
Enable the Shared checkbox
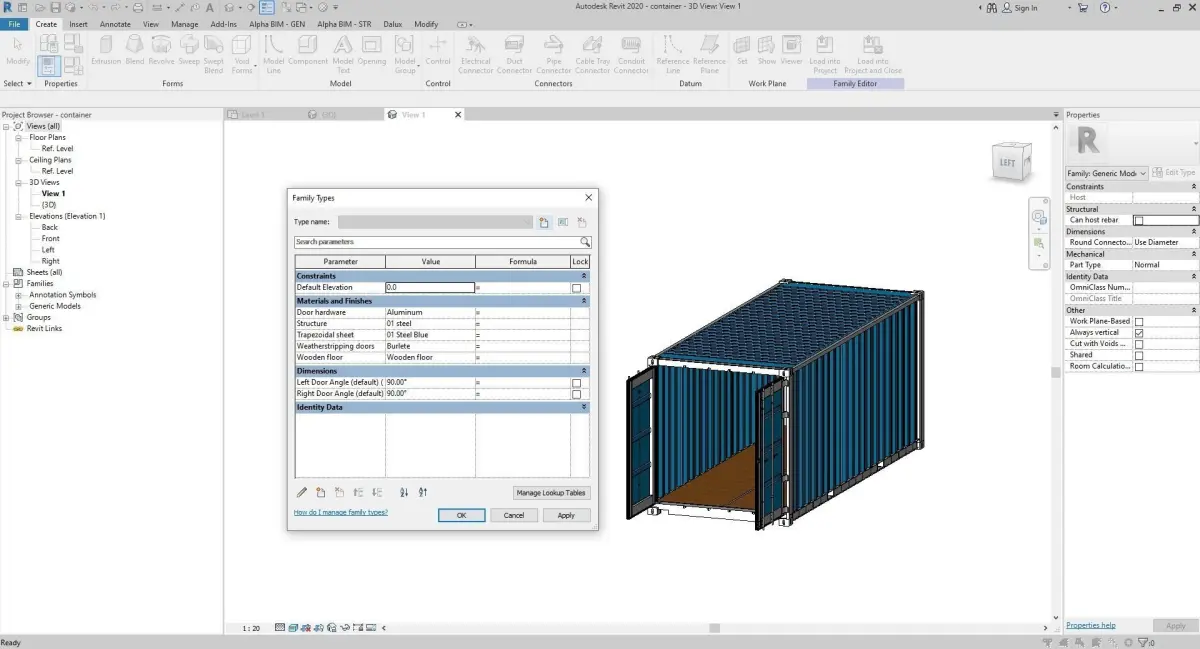pos(1138,355)
